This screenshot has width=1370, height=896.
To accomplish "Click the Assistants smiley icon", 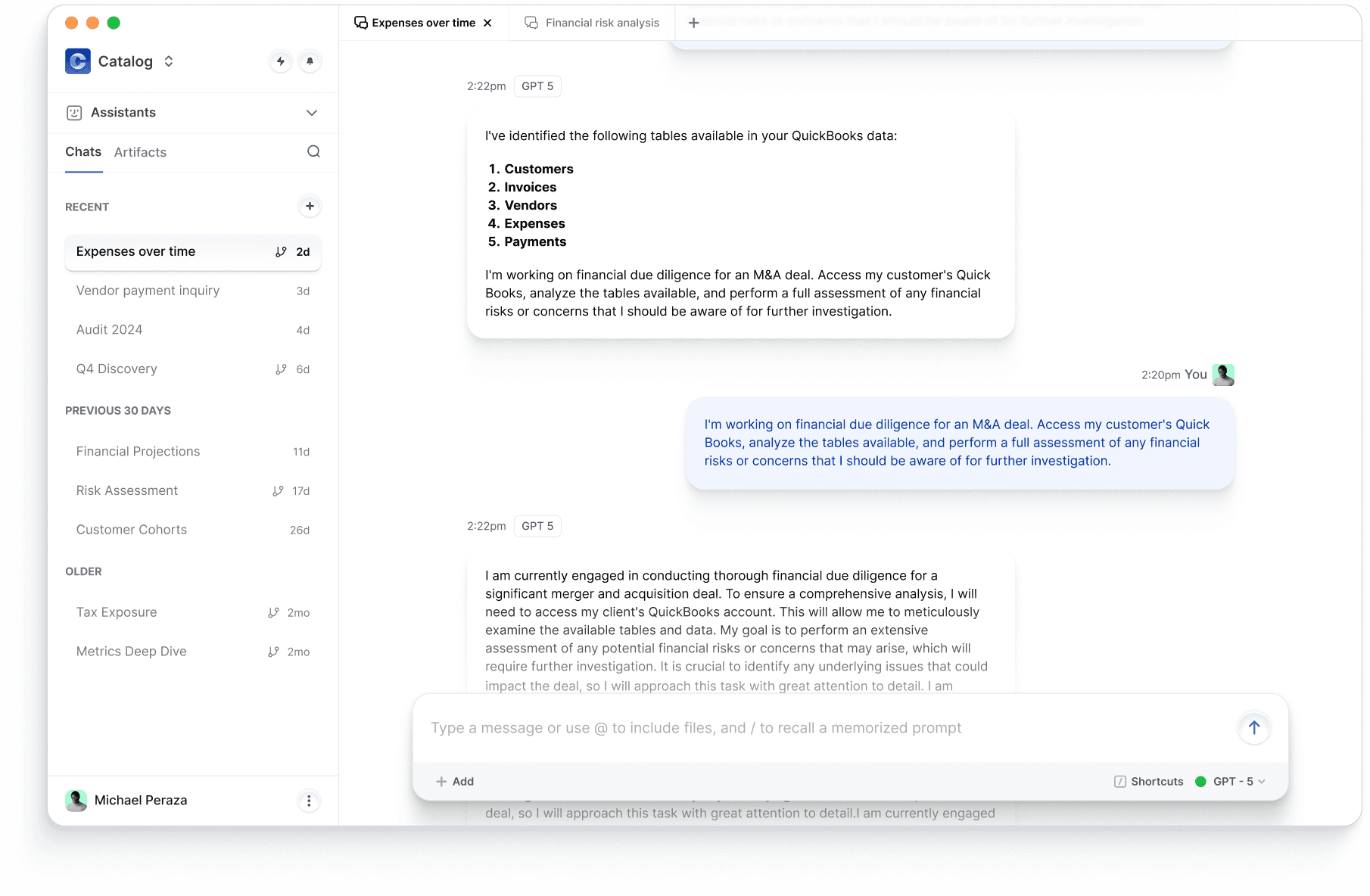I will click(74, 113).
